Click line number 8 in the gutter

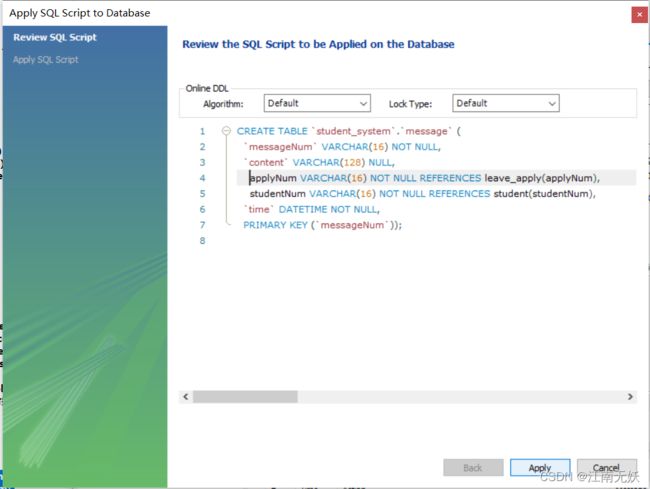(x=202, y=241)
